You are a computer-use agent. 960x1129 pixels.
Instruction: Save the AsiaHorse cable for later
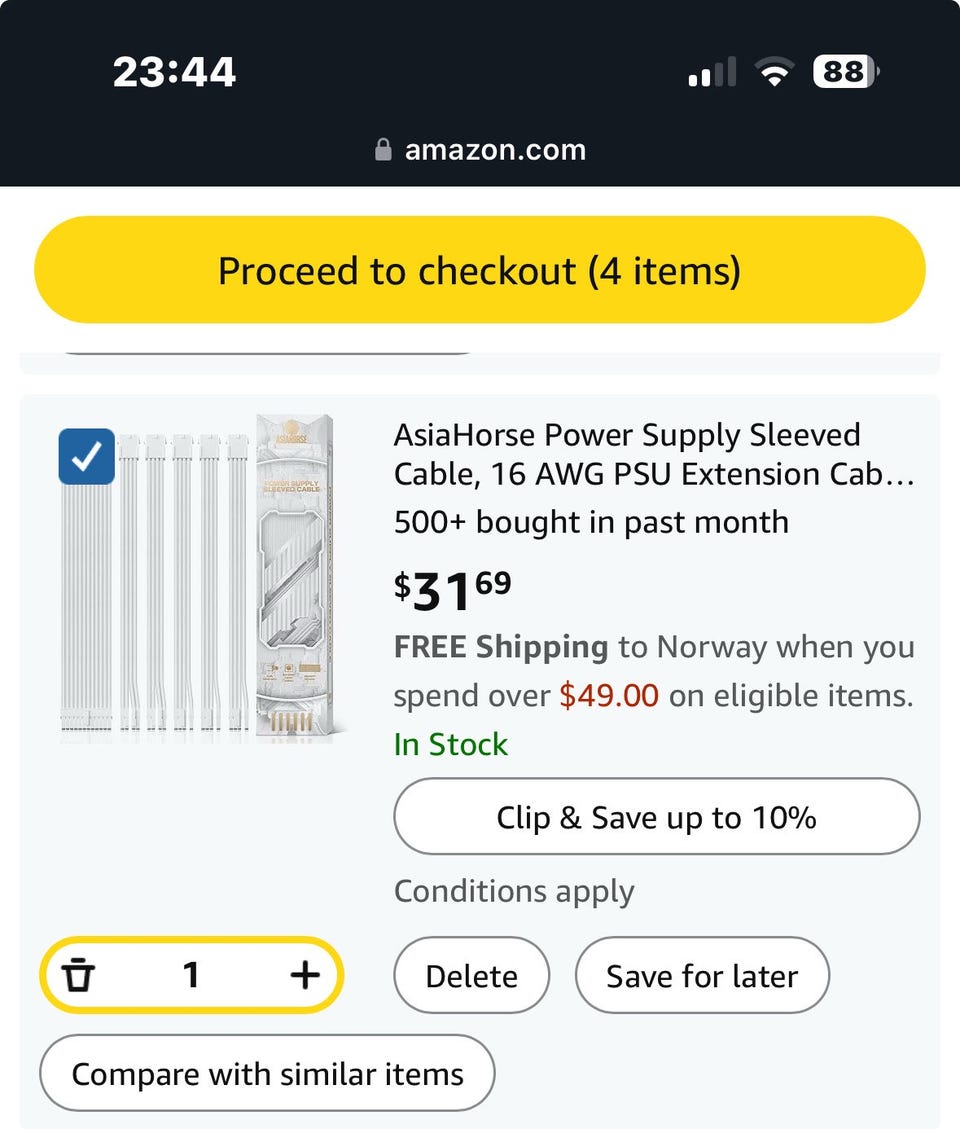click(x=702, y=975)
